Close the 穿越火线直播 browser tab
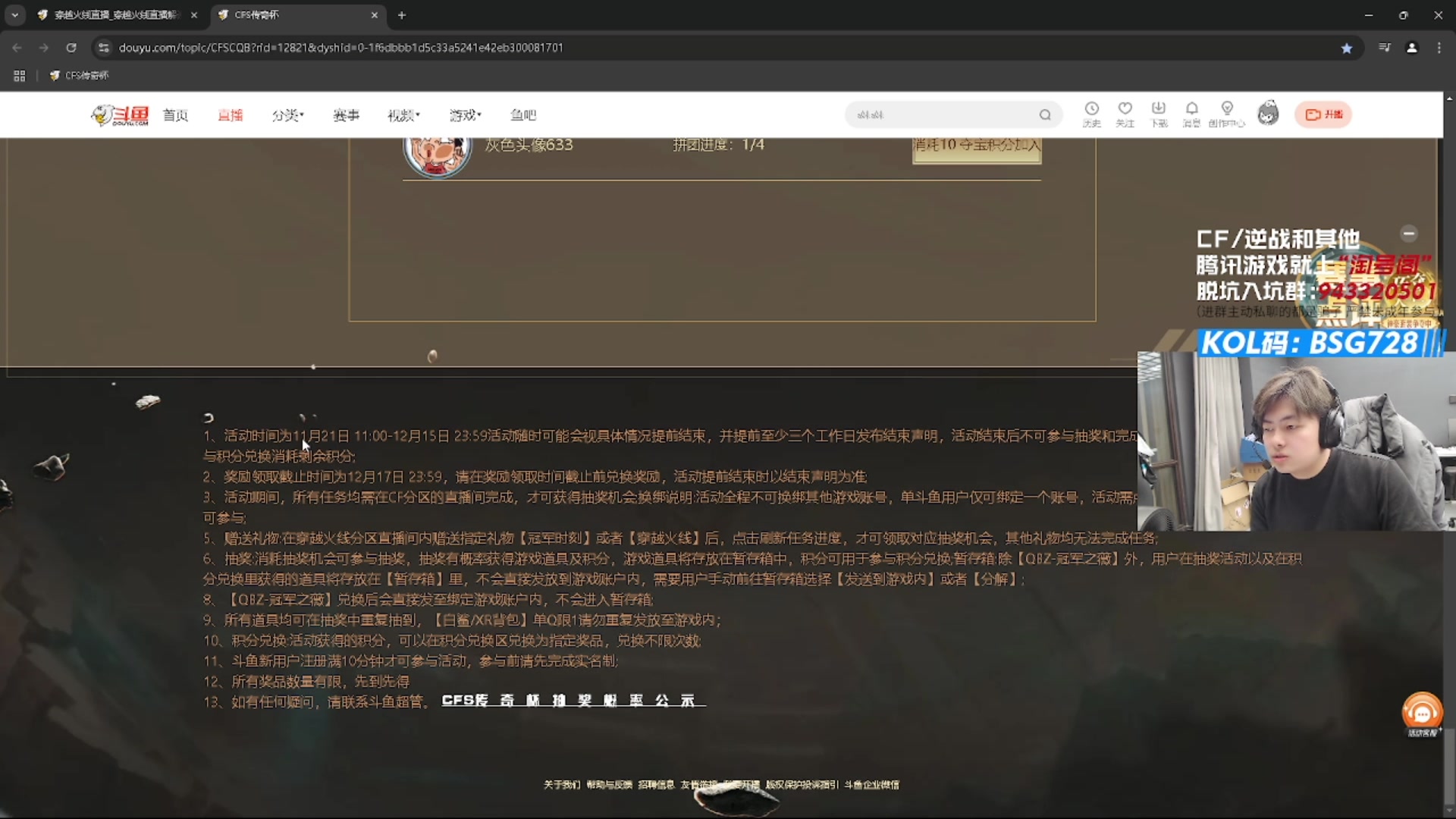This screenshot has height=819, width=1456. 194,15
